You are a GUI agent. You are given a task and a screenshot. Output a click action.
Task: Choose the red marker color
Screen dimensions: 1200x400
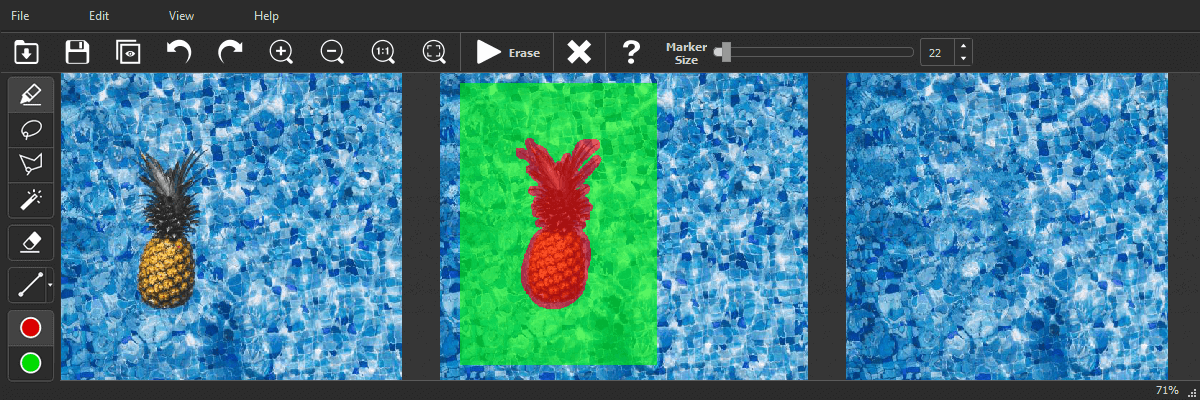30,328
